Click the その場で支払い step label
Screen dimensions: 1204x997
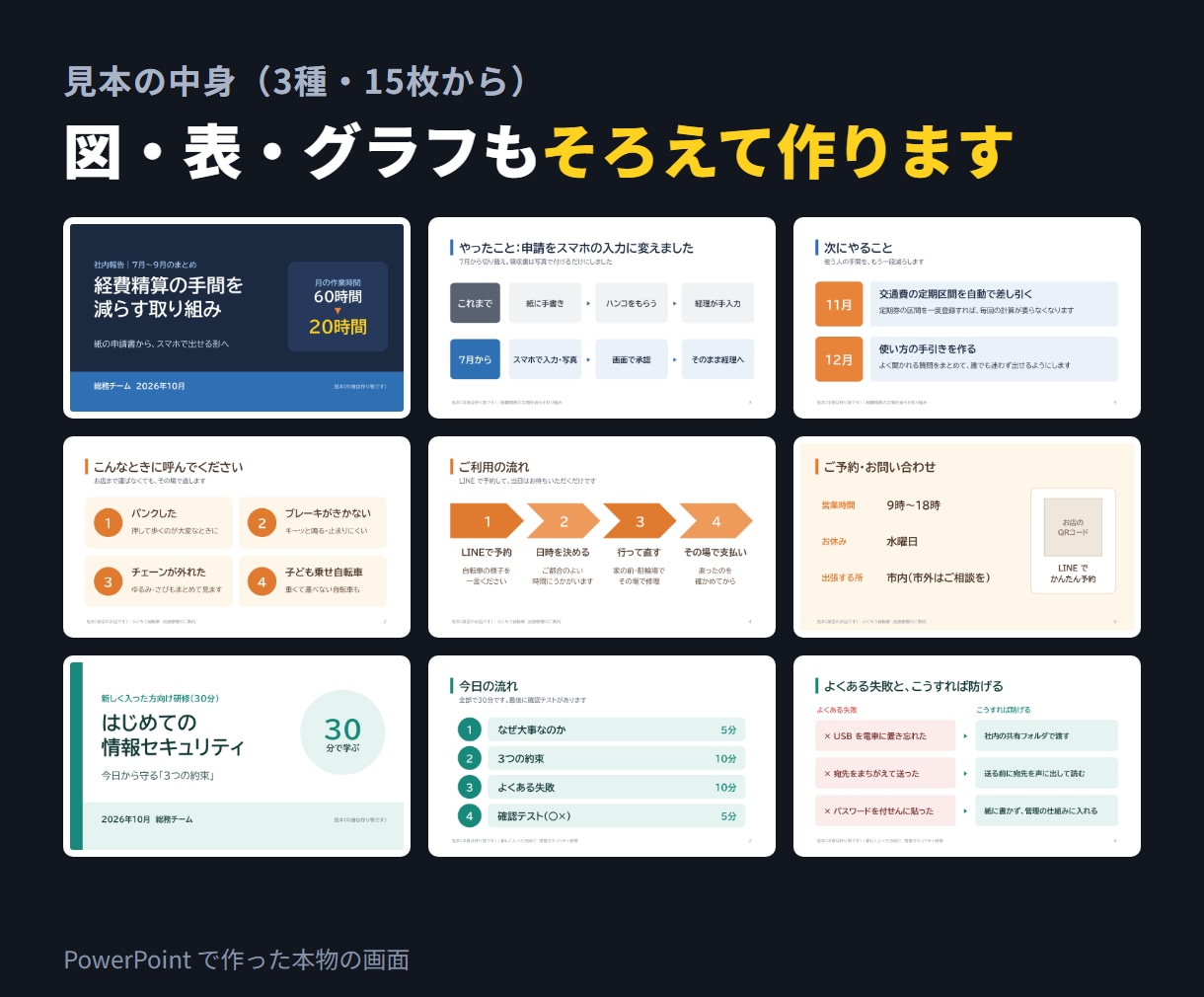click(715, 553)
